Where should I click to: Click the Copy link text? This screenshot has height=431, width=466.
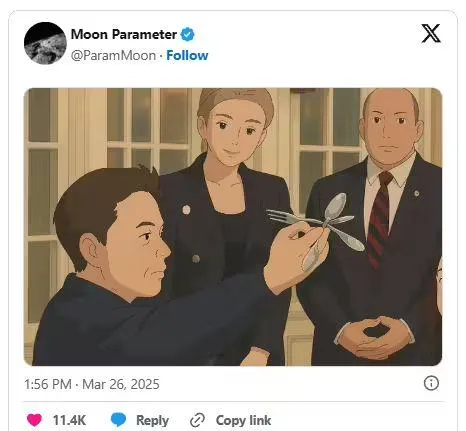(x=243, y=420)
